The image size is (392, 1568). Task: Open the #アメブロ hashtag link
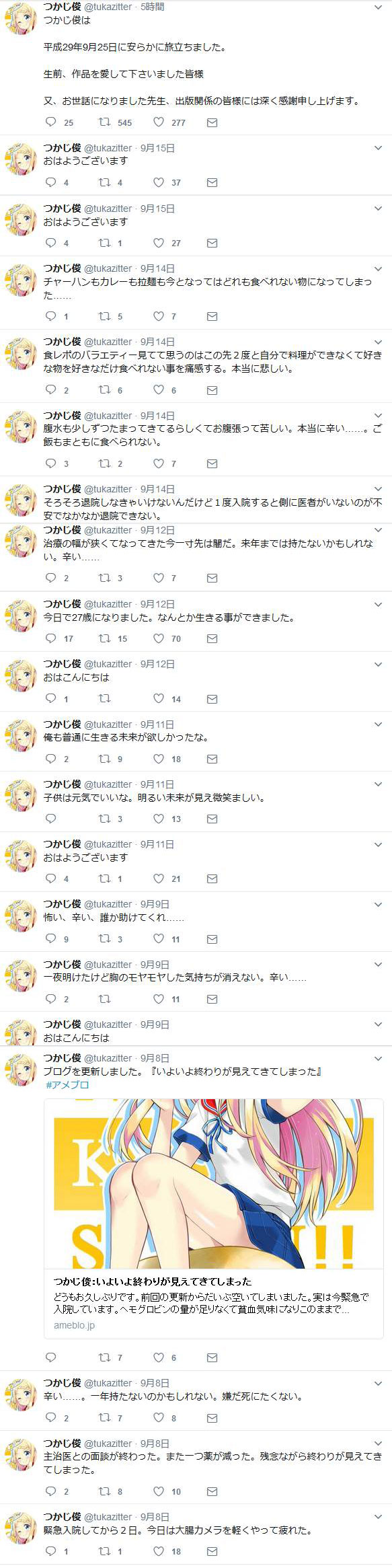(67, 1084)
